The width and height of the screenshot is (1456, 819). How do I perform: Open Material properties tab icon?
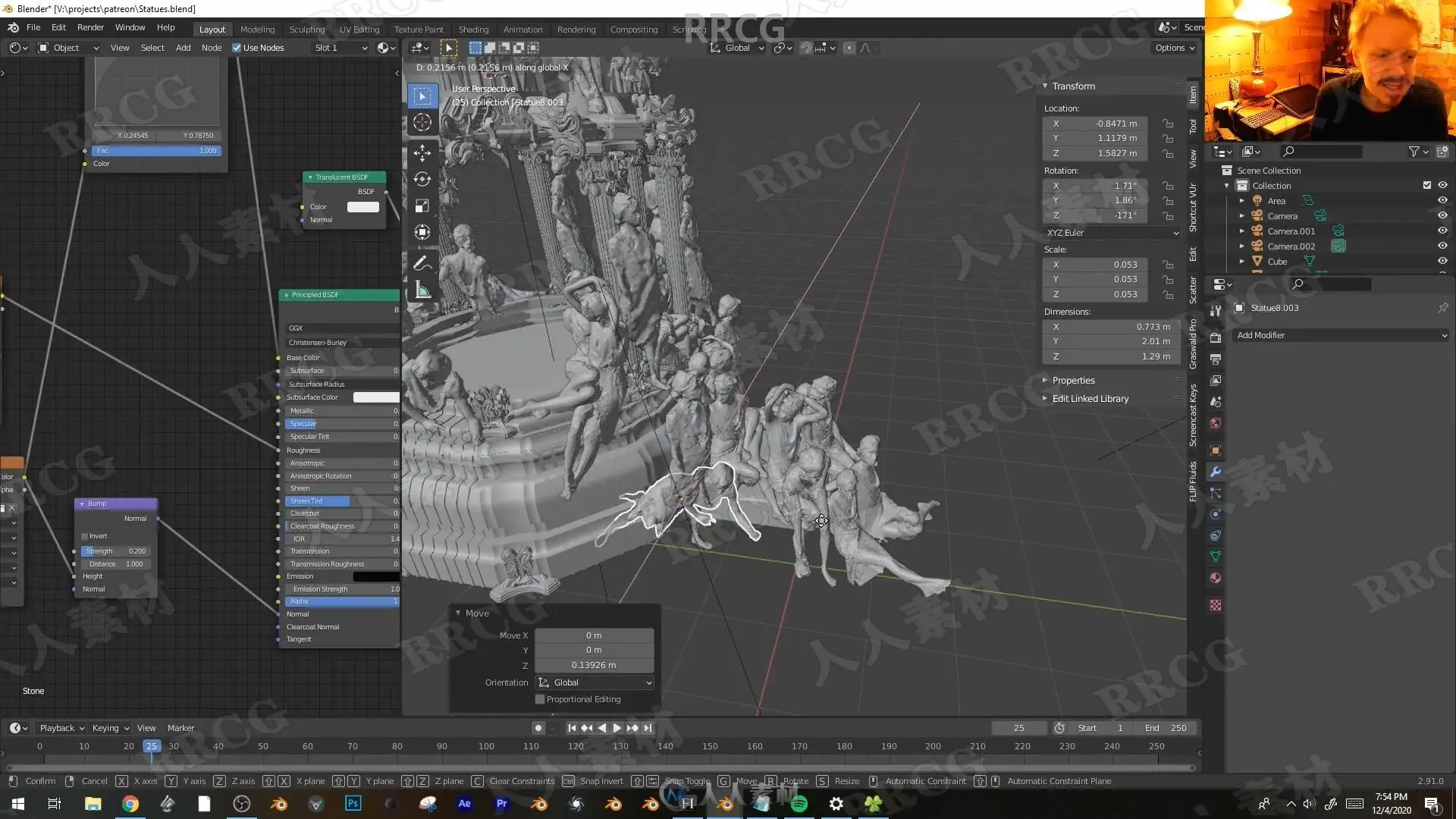1216,578
